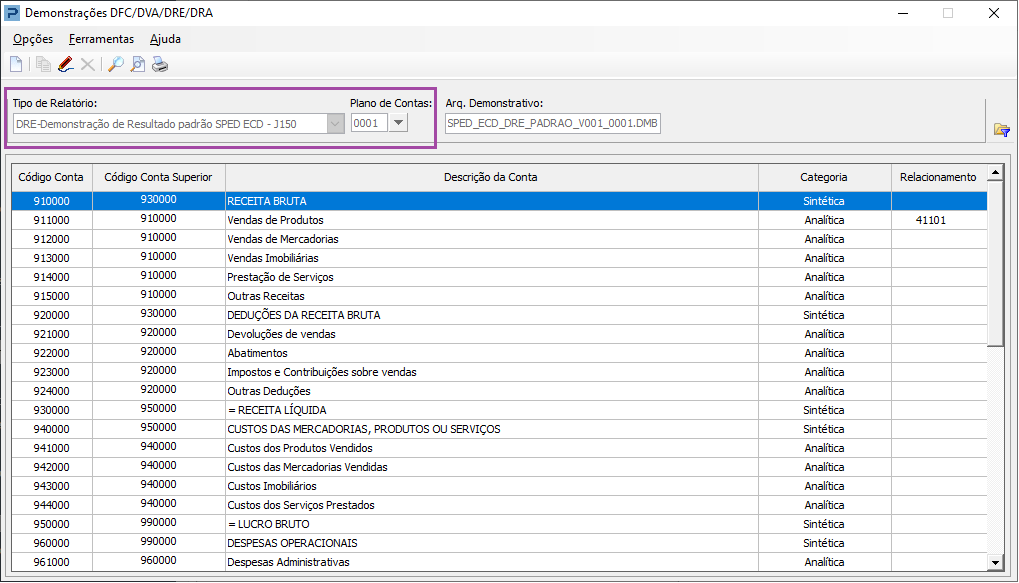Select the Outras Receitas row

[499, 296]
